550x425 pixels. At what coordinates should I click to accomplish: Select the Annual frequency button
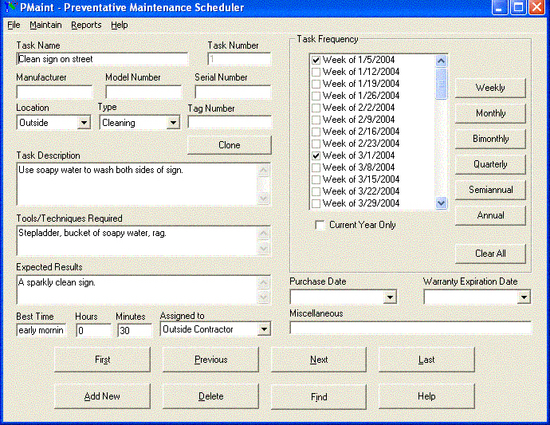point(490,215)
